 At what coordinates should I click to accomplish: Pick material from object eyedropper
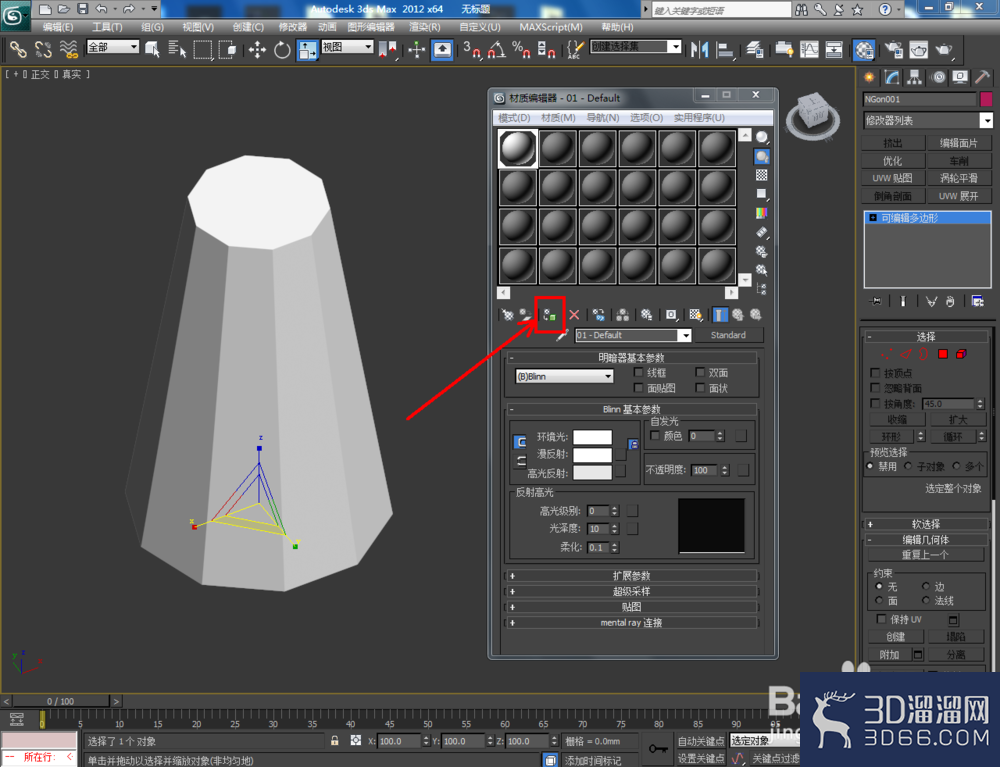(562, 335)
